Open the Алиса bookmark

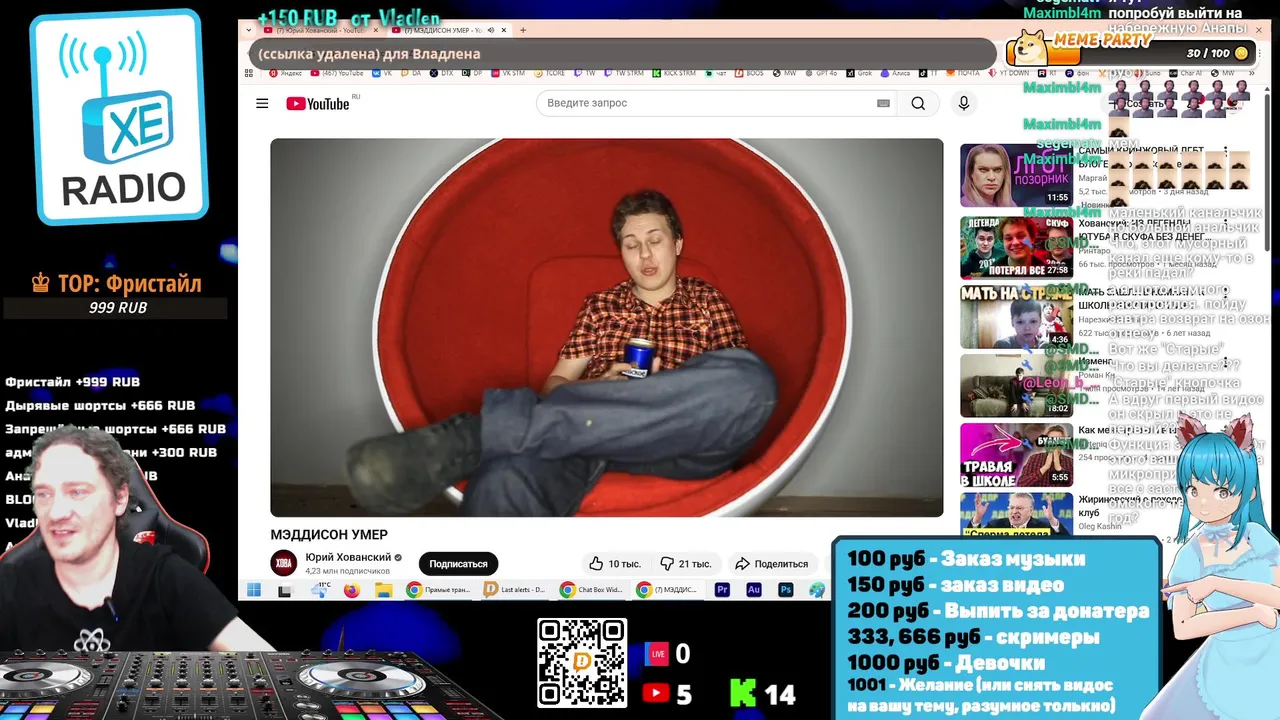point(896,73)
